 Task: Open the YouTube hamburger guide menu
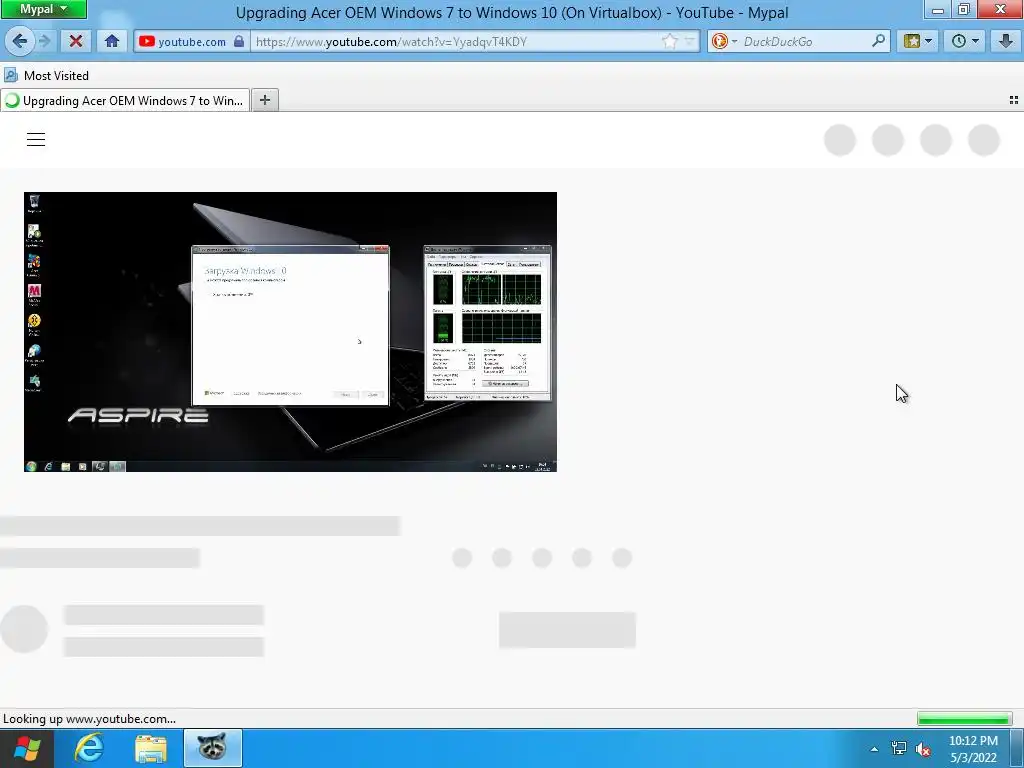tap(36, 139)
